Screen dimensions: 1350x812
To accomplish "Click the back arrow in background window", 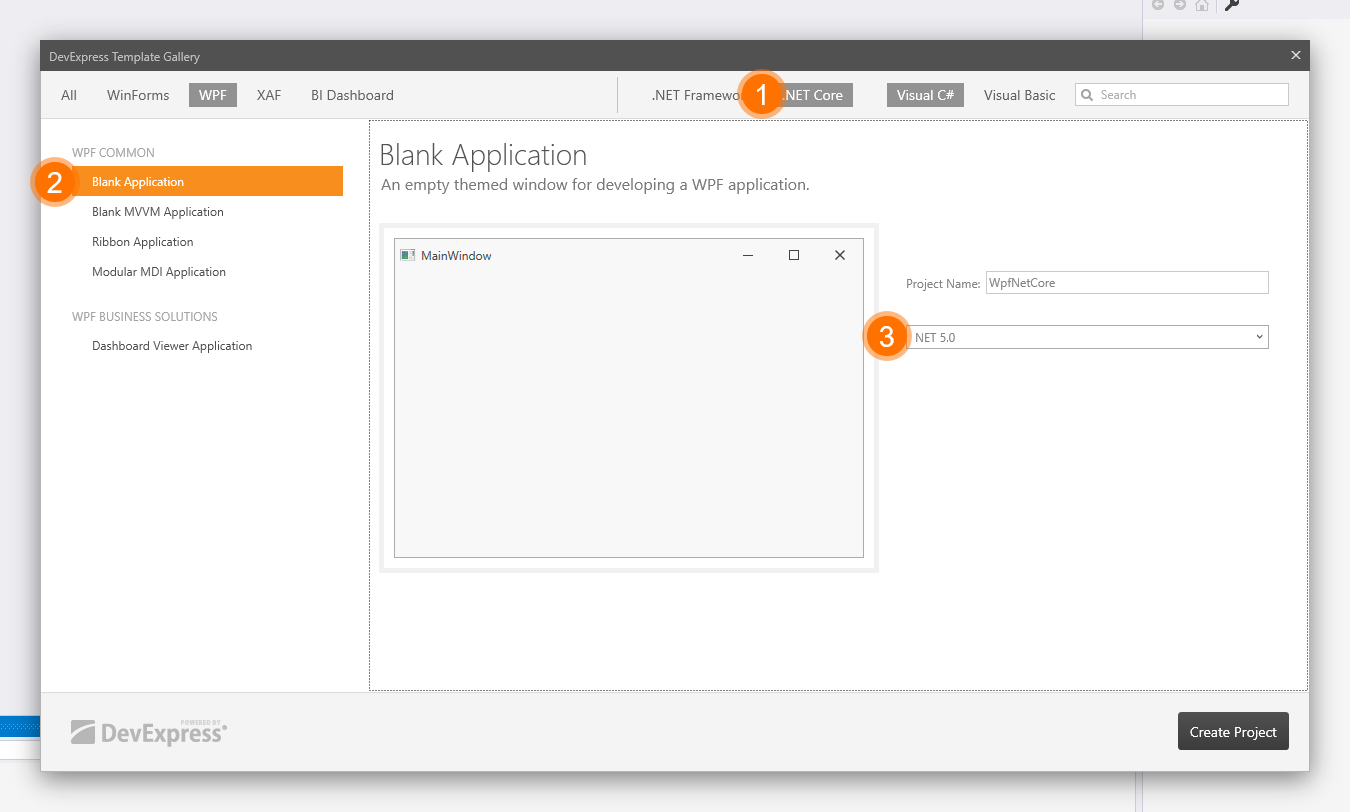I will point(1158,5).
